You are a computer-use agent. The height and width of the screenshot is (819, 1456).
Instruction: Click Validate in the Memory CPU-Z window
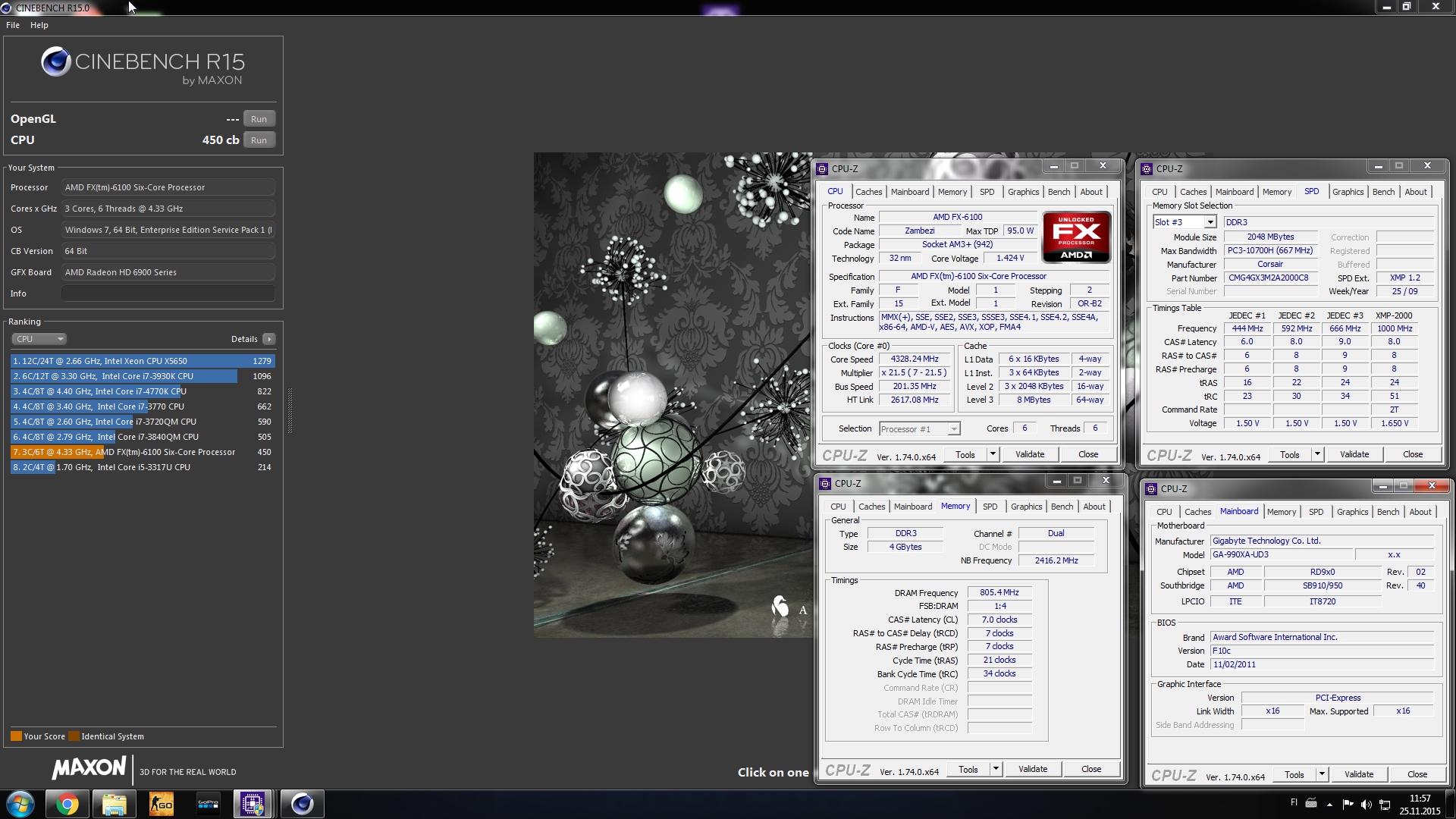(1033, 769)
